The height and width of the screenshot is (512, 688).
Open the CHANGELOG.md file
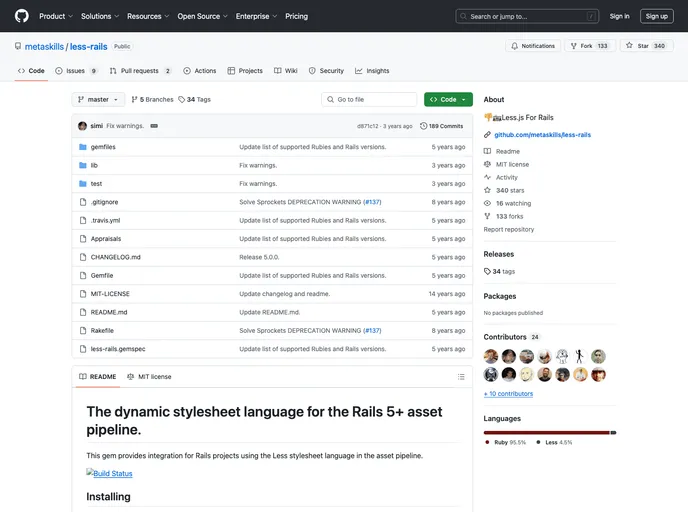tap(115, 258)
